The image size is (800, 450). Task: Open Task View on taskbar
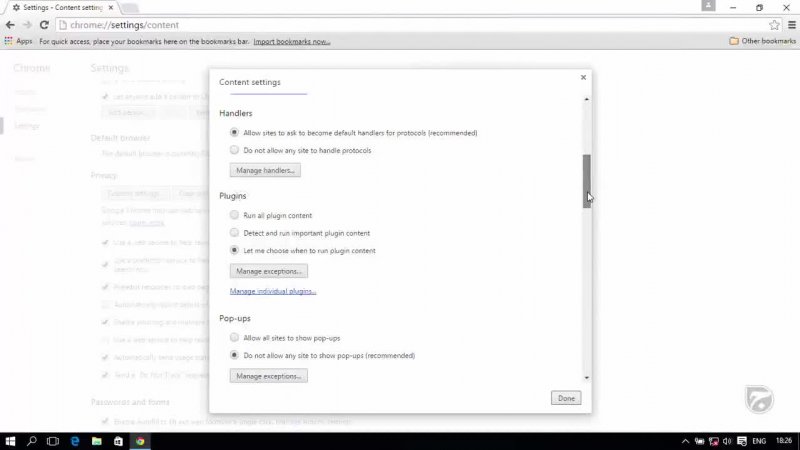tap(53, 441)
